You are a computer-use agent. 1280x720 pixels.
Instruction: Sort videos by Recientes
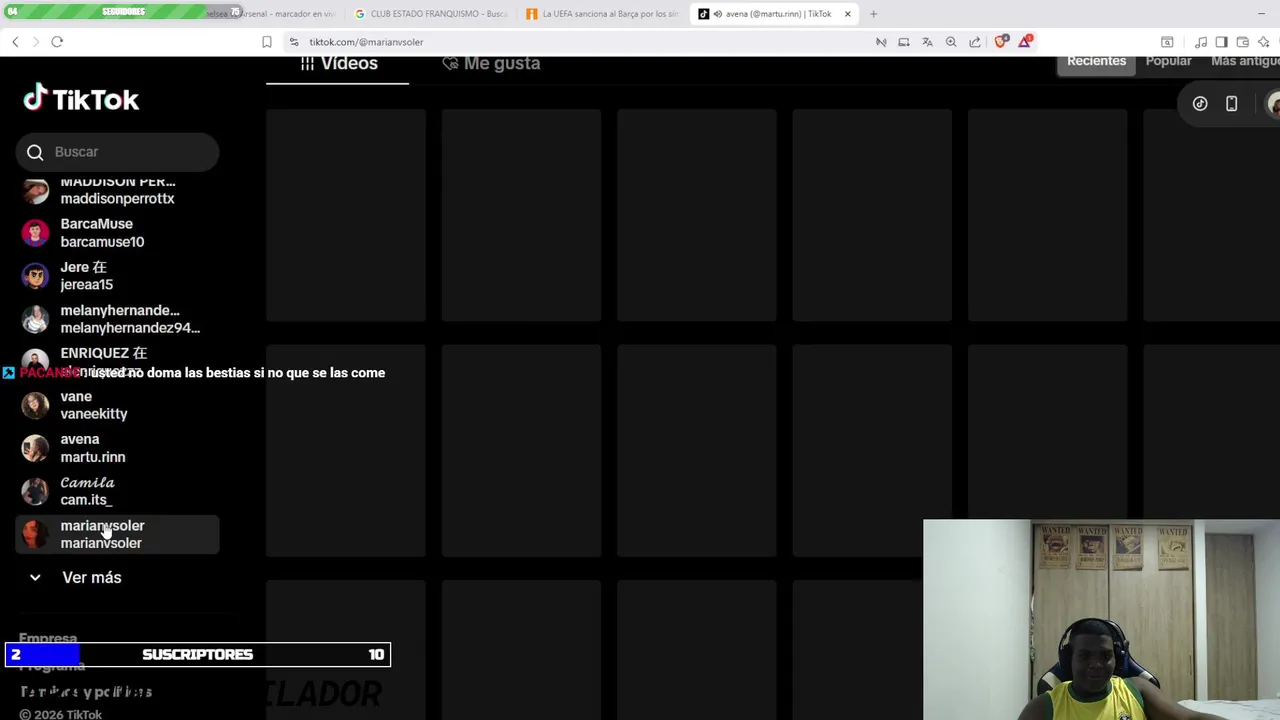coord(1096,62)
